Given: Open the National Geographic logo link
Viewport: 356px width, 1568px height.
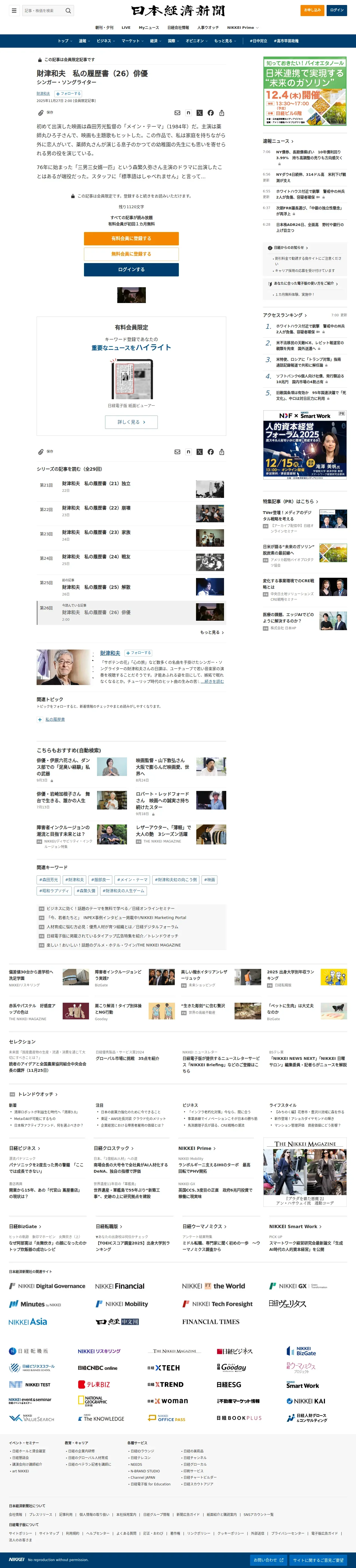Looking at the screenshot, I should [93, 1401].
